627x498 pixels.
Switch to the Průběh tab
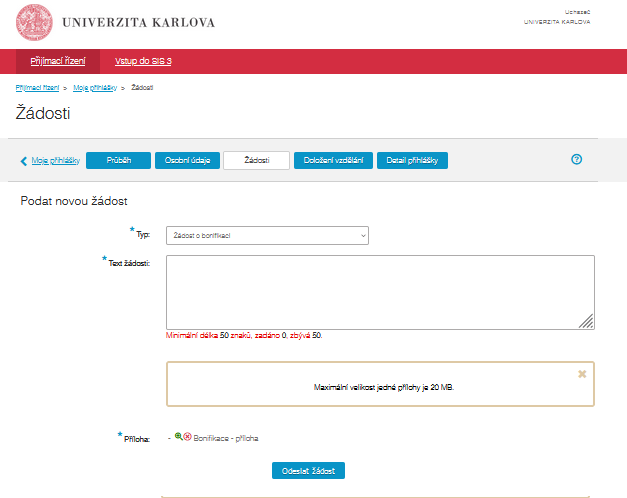117,160
